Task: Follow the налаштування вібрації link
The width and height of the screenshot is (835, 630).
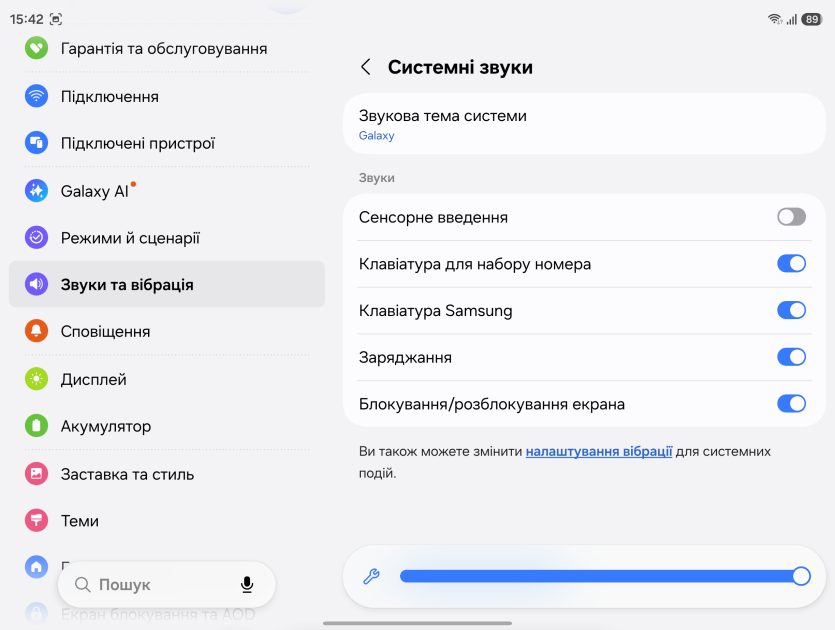Action: (599, 452)
